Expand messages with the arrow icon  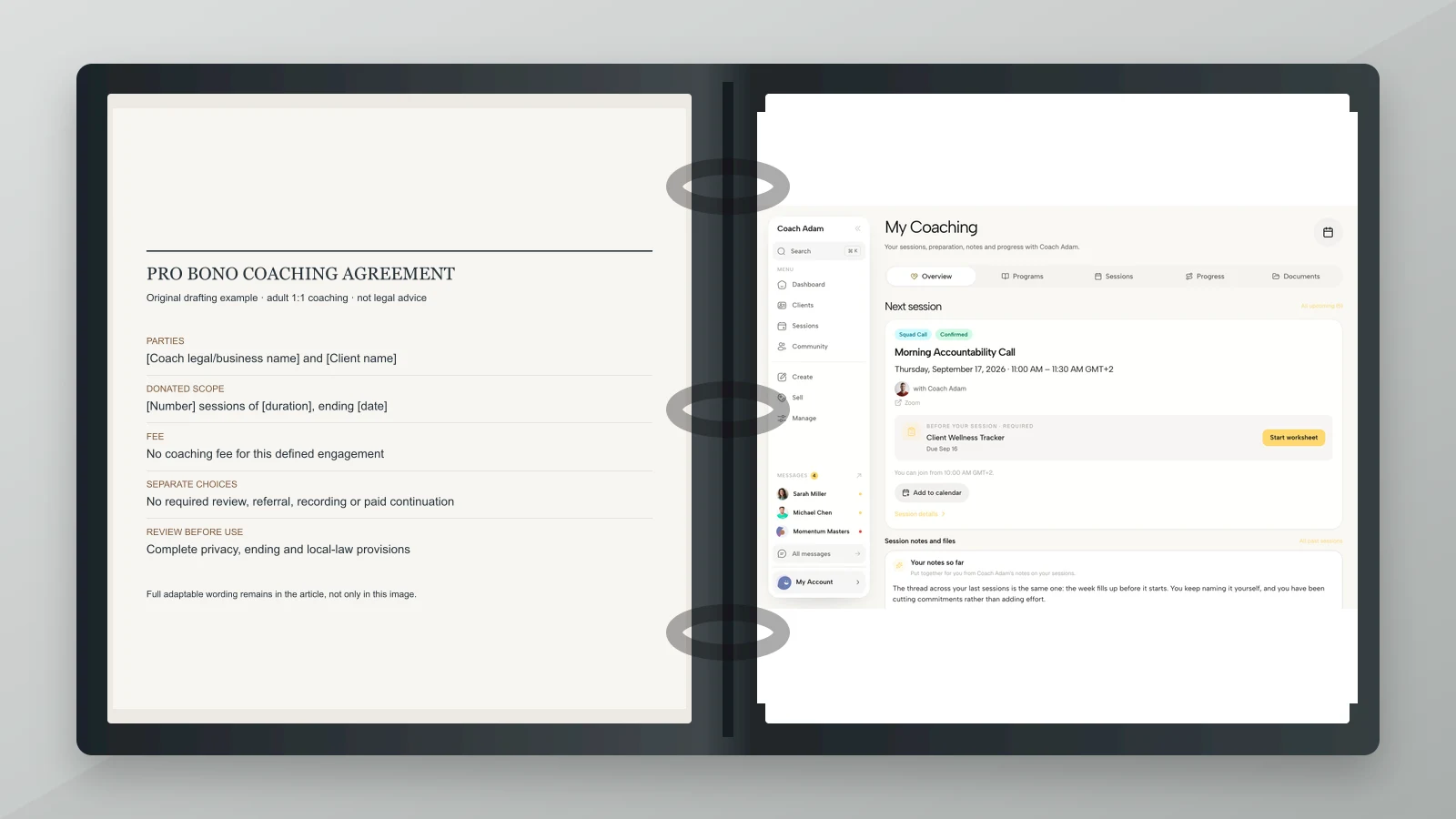click(x=858, y=475)
